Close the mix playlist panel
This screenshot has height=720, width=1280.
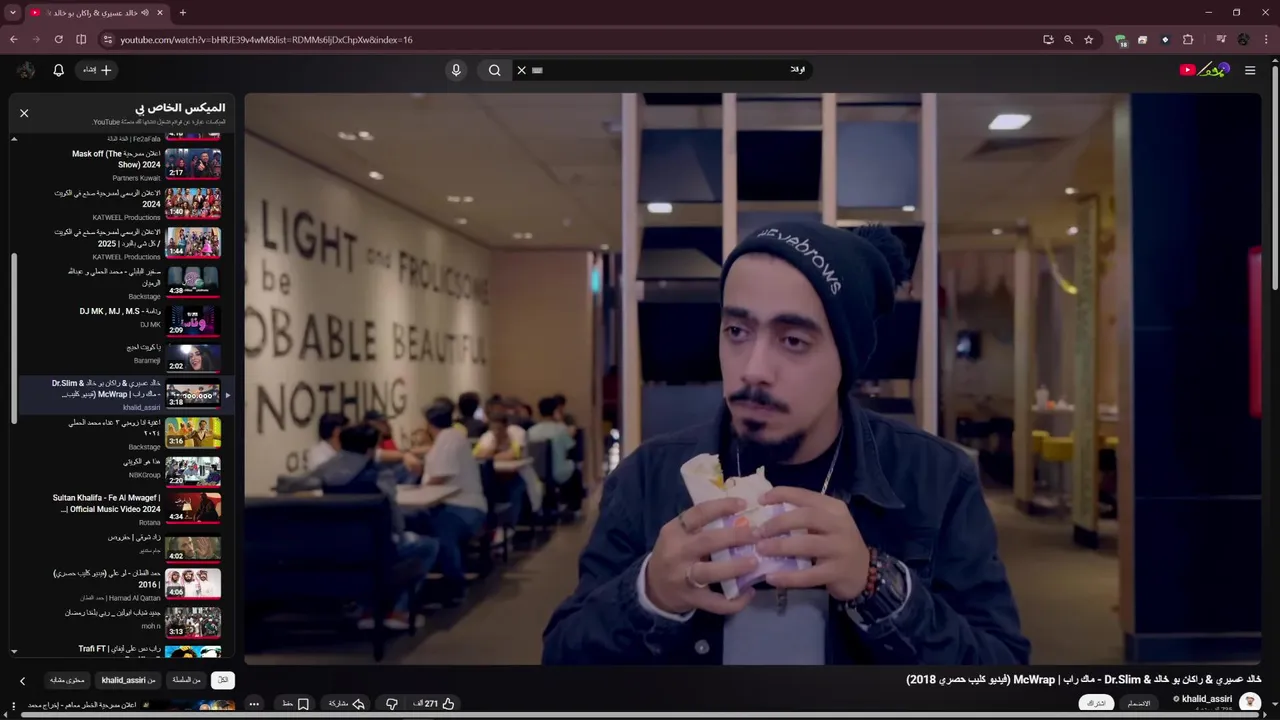pos(24,113)
